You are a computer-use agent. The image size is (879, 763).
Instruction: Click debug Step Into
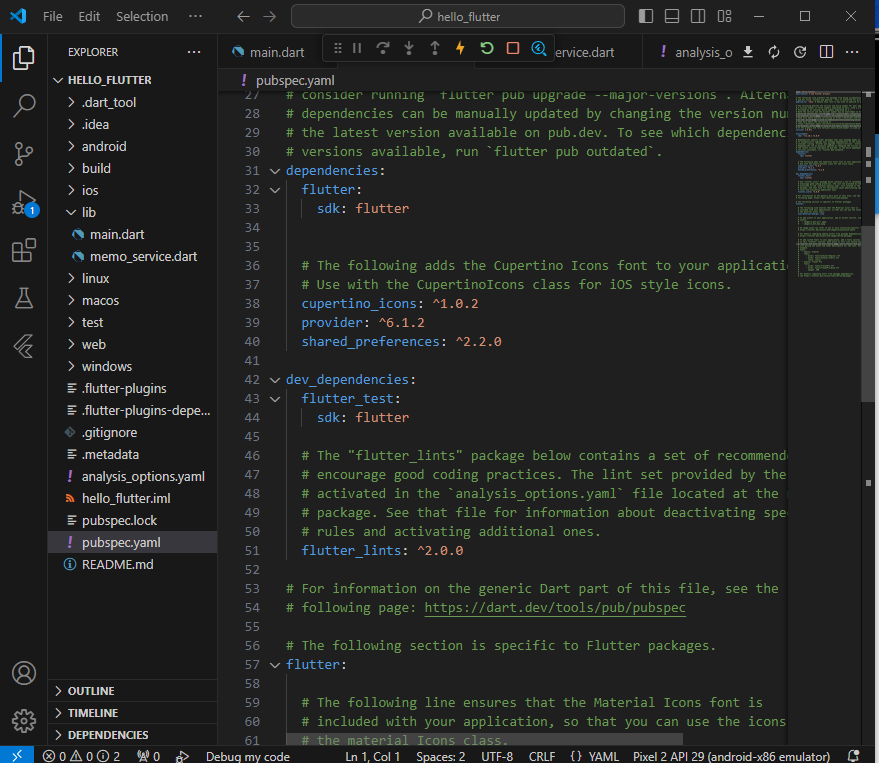click(x=409, y=49)
